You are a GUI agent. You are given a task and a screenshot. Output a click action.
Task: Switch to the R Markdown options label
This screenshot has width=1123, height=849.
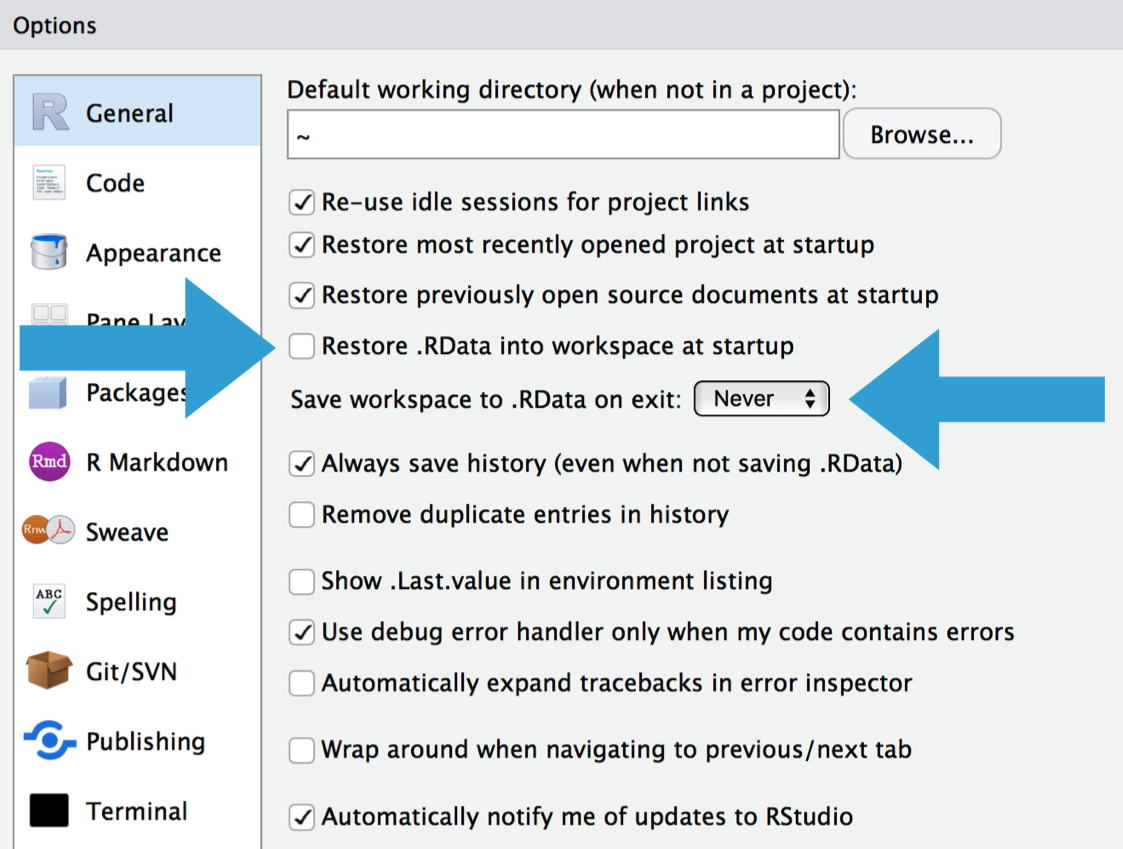click(157, 462)
